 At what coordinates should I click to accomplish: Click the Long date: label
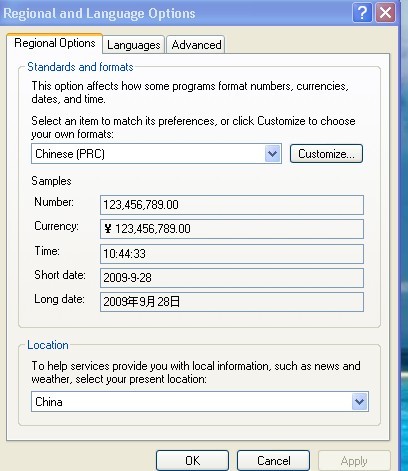click(x=59, y=299)
